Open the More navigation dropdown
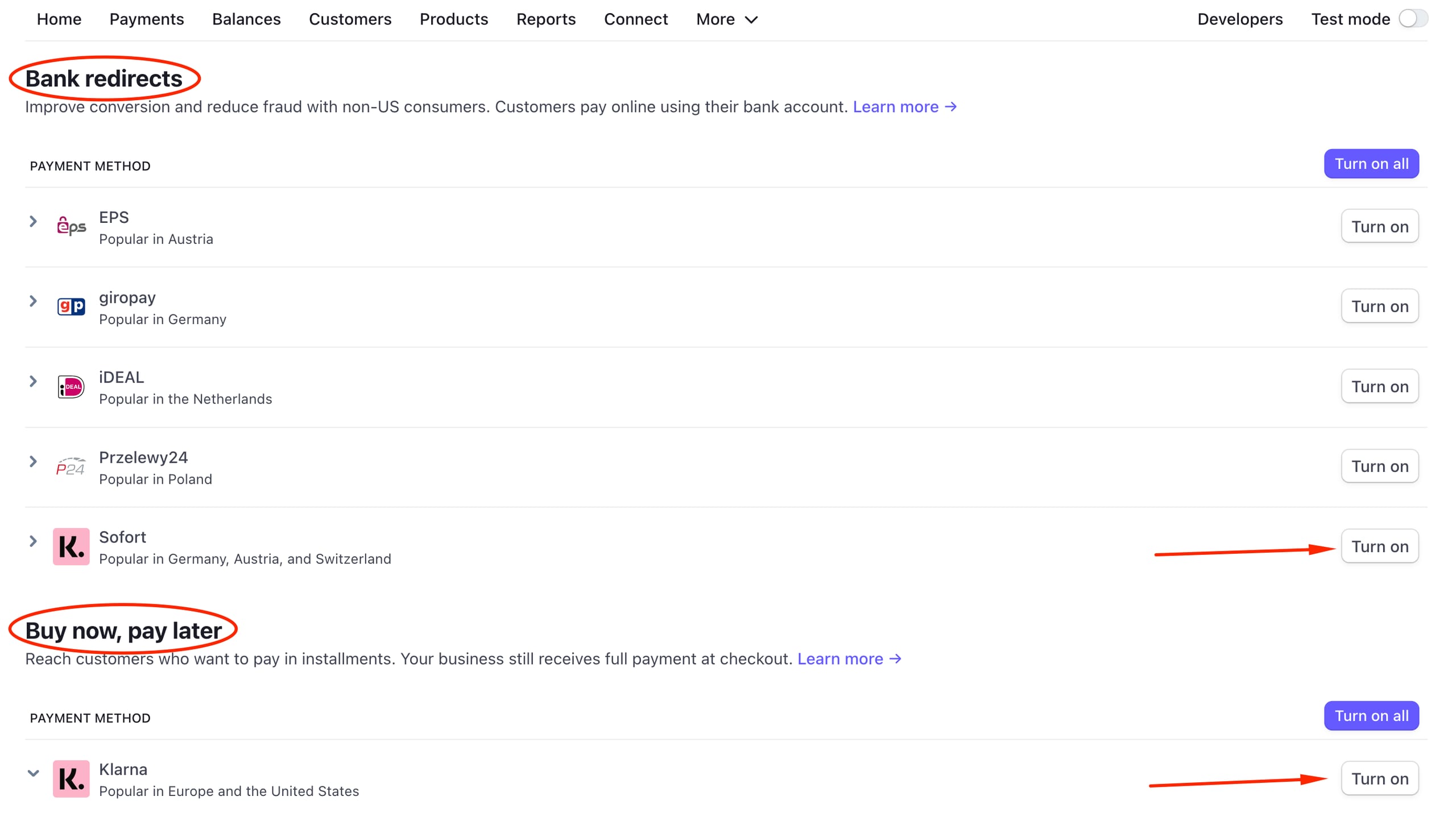The image size is (1456, 817). click(726, 19)
